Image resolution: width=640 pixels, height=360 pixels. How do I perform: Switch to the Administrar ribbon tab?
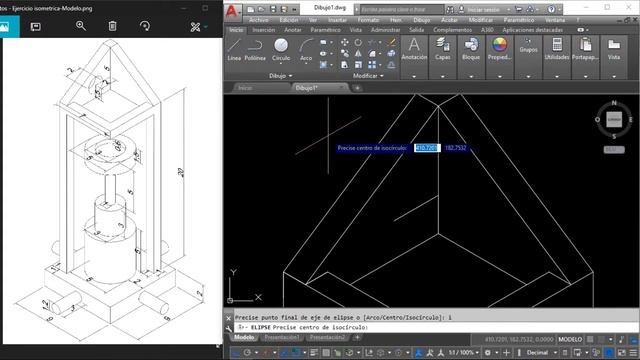[385, 30]
